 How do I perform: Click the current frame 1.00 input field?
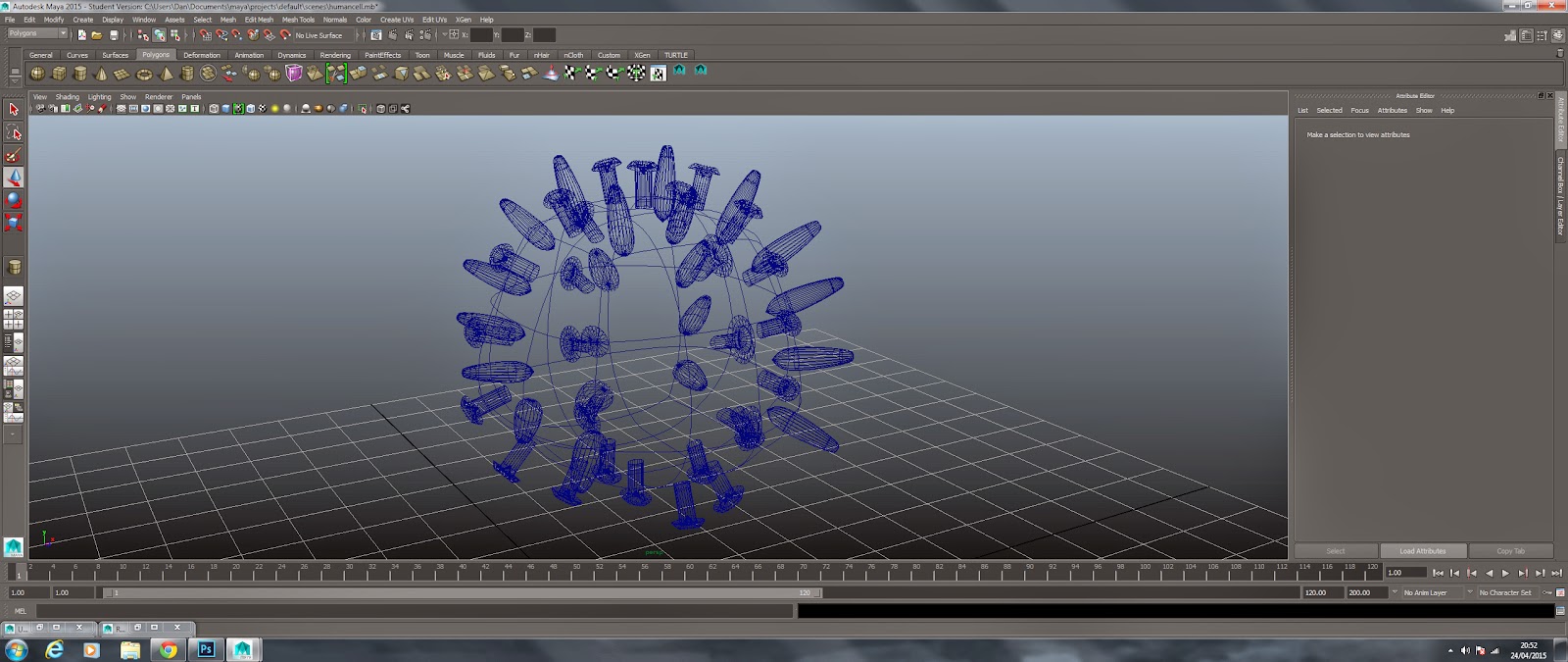tap(1404, 573)
